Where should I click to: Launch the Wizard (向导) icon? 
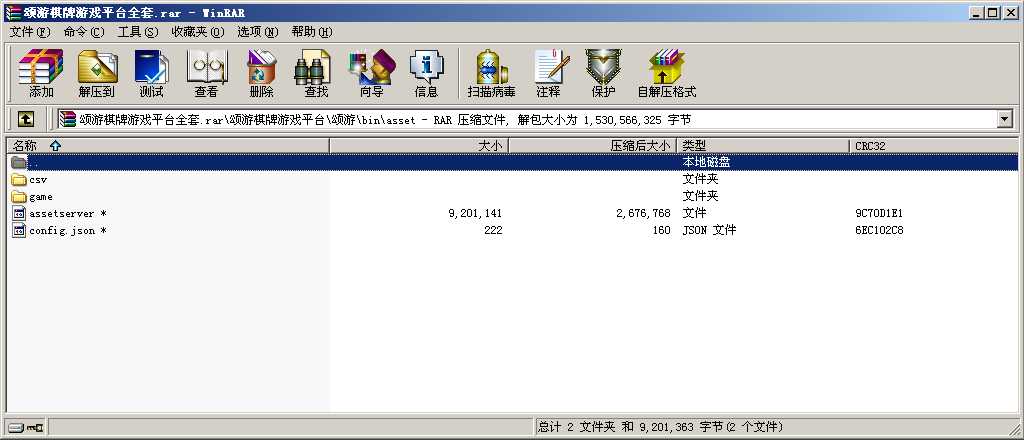point(372,73)
